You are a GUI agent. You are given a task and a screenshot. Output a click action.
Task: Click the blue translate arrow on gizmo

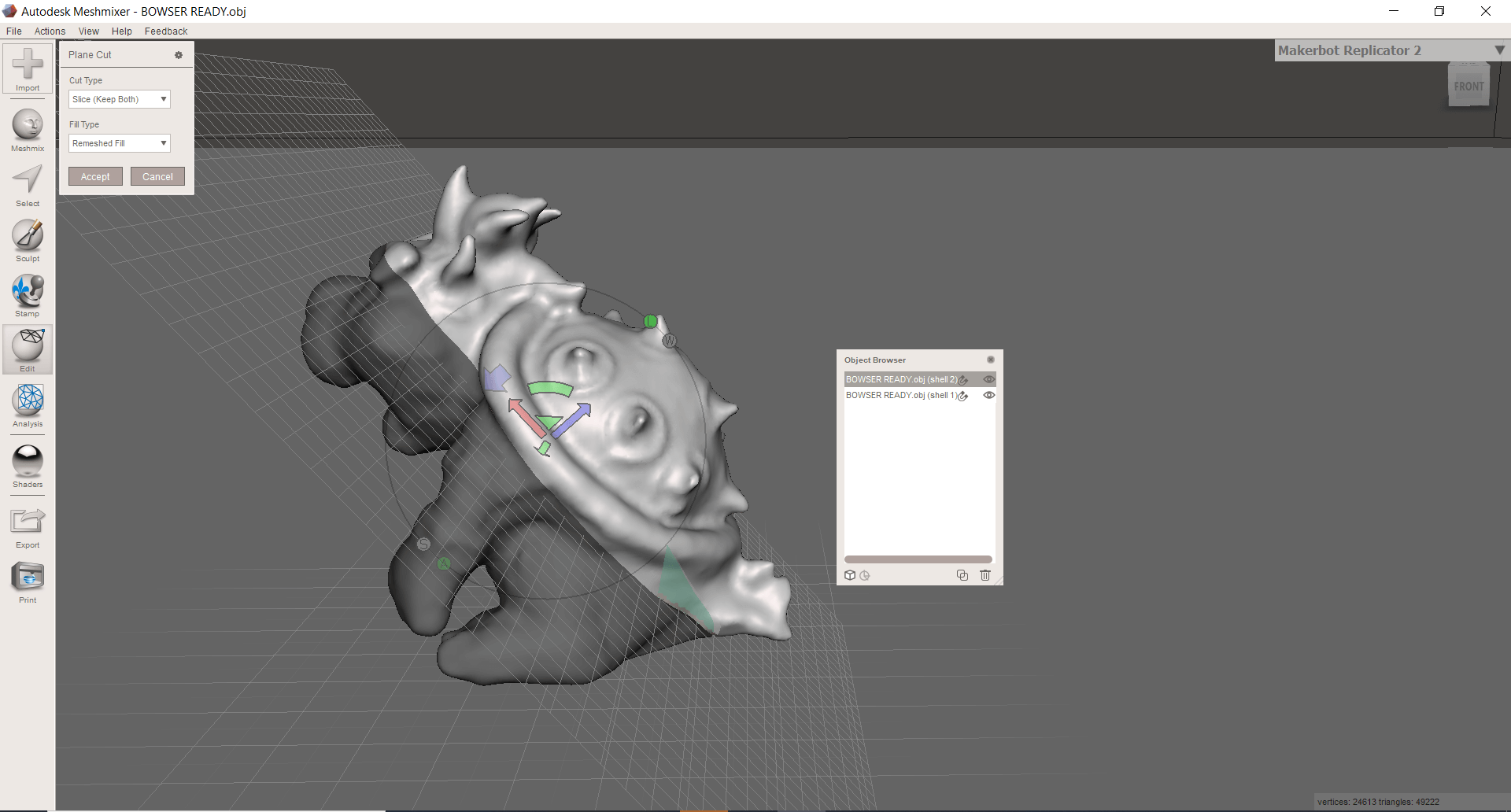[x=572, y=419]
